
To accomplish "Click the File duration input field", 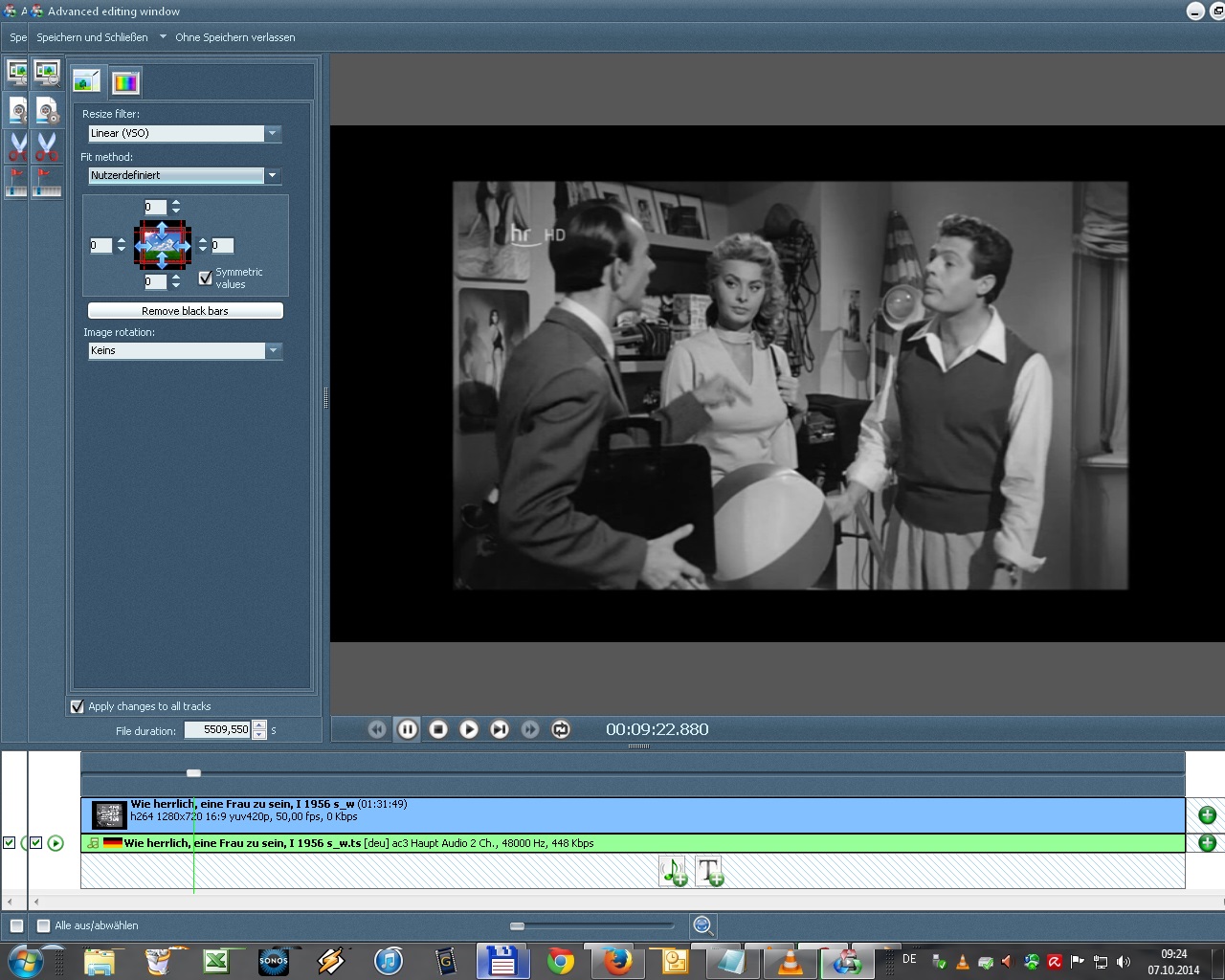I will pyautogui.click(x=217, y=730).
